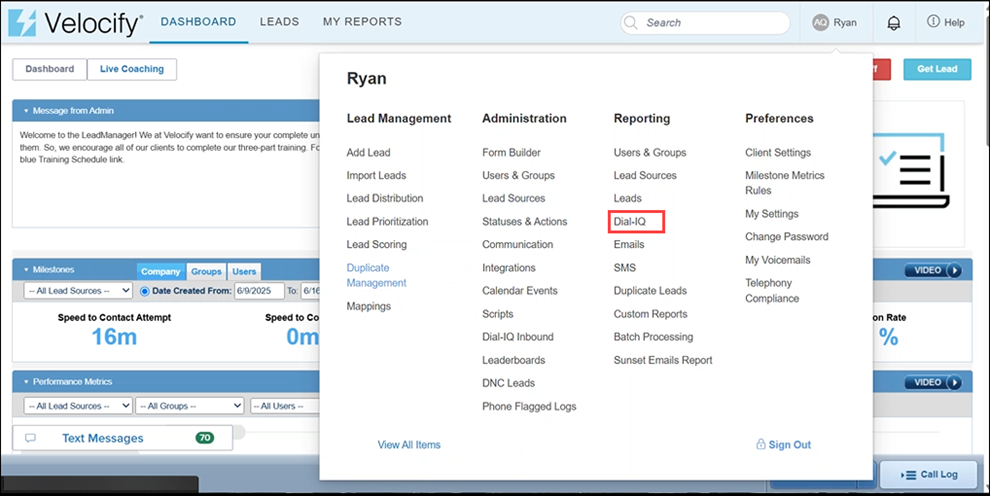Open Add Lead menu item
Viewport: 990px width, 496px height.
pyautogui.click(x=368, y=152)
